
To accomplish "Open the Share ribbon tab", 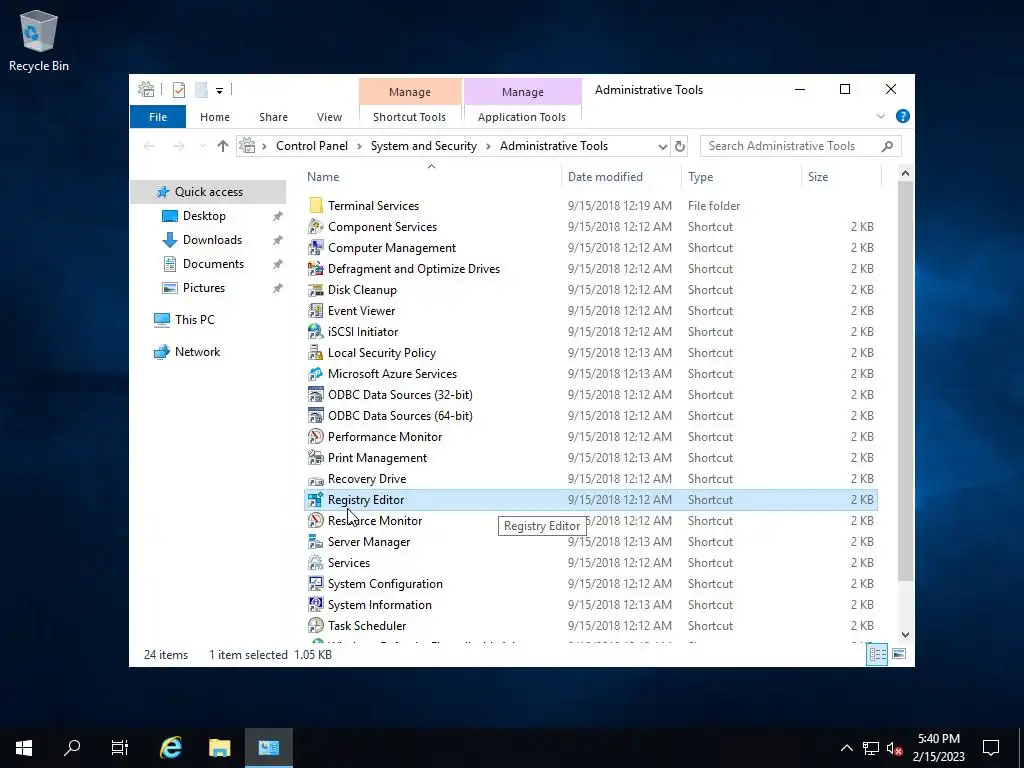I will coord(273,117).
